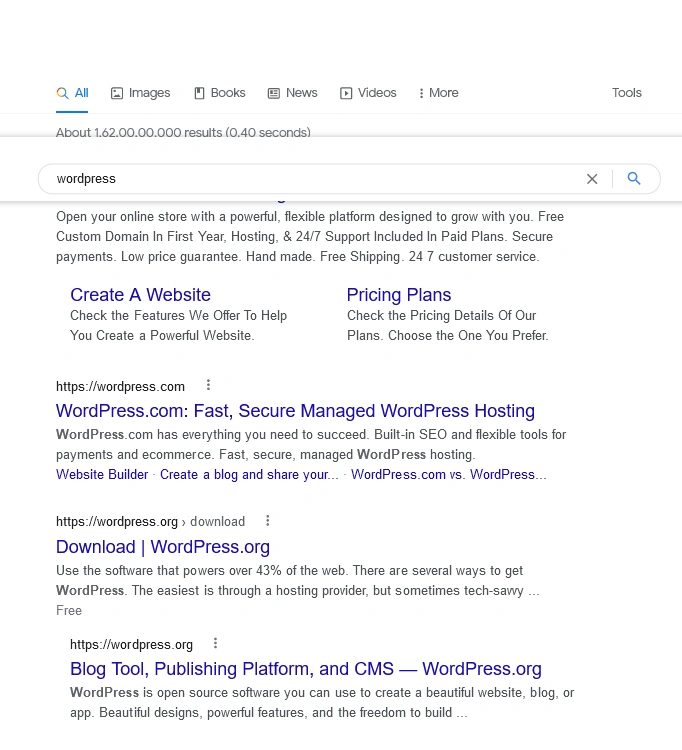Follow the Website Builder sitelink
This screenshot has width=682, height=750.
point(102,474)
